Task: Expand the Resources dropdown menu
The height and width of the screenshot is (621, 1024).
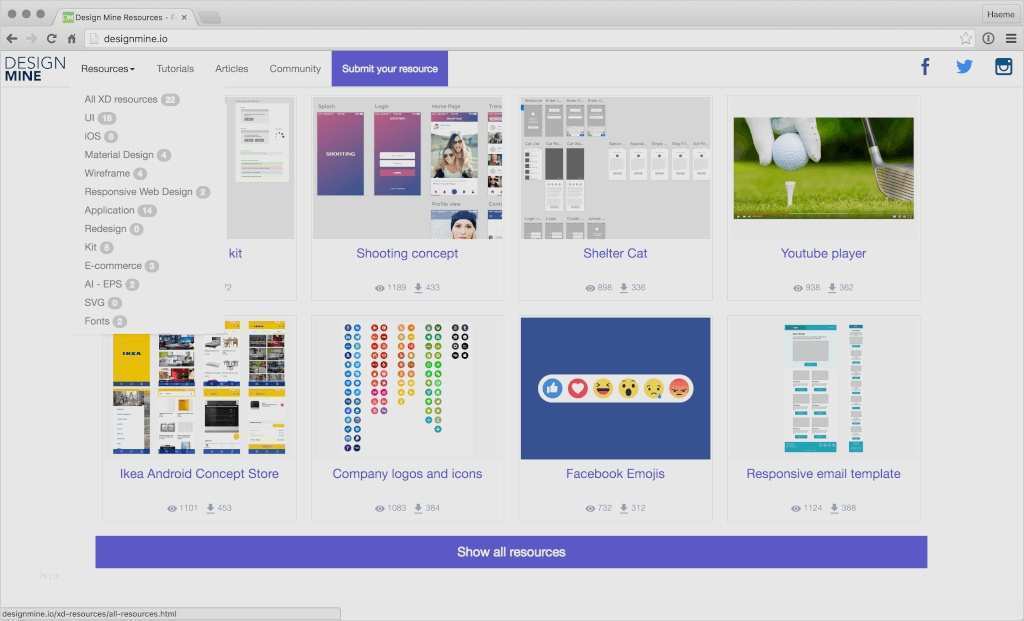Action: pyautogui.click(x=107, y=69)
